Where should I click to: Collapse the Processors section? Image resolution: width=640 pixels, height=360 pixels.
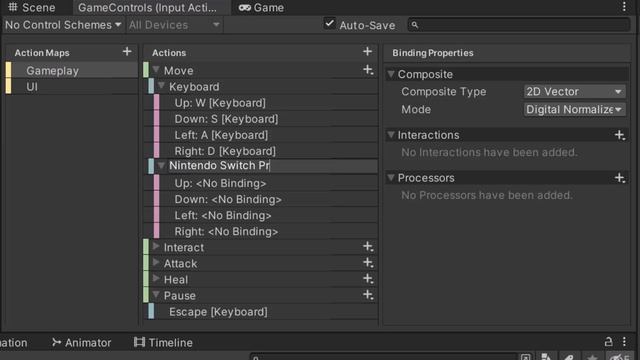pyautogui.click(x=391, y=178)
